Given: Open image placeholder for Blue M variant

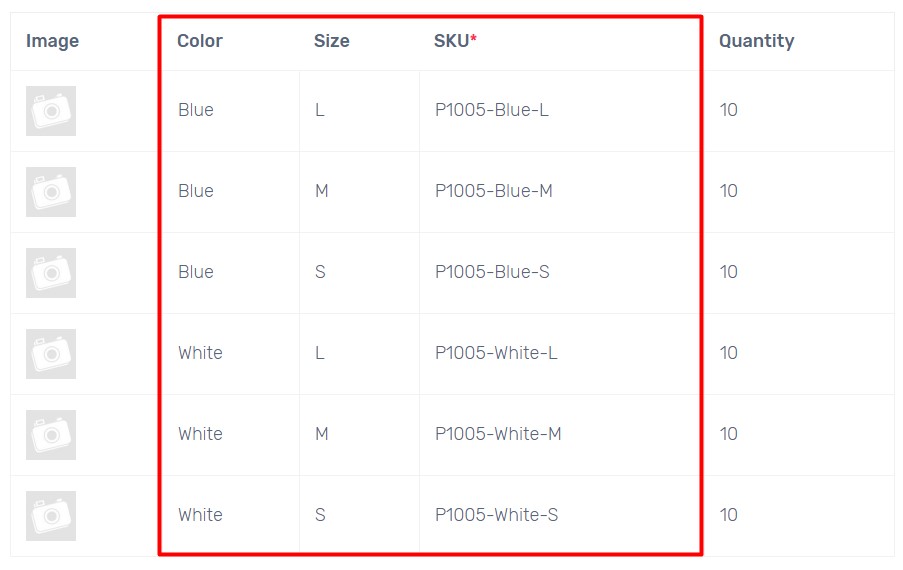Looking at the screenshot, I should click(51, 192).
